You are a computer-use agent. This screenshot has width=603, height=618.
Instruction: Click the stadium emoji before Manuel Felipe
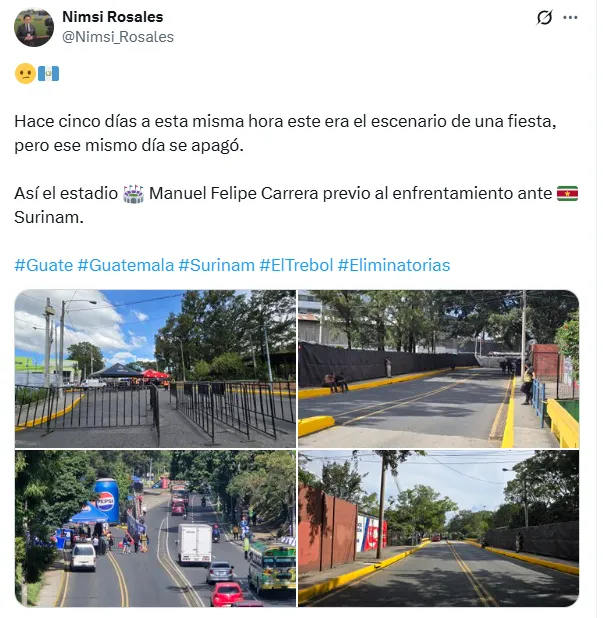tap(134, 194)
